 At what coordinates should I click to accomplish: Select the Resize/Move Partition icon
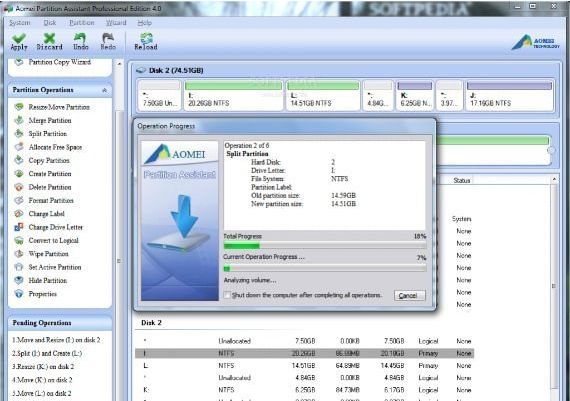click(x=19, y=107)
